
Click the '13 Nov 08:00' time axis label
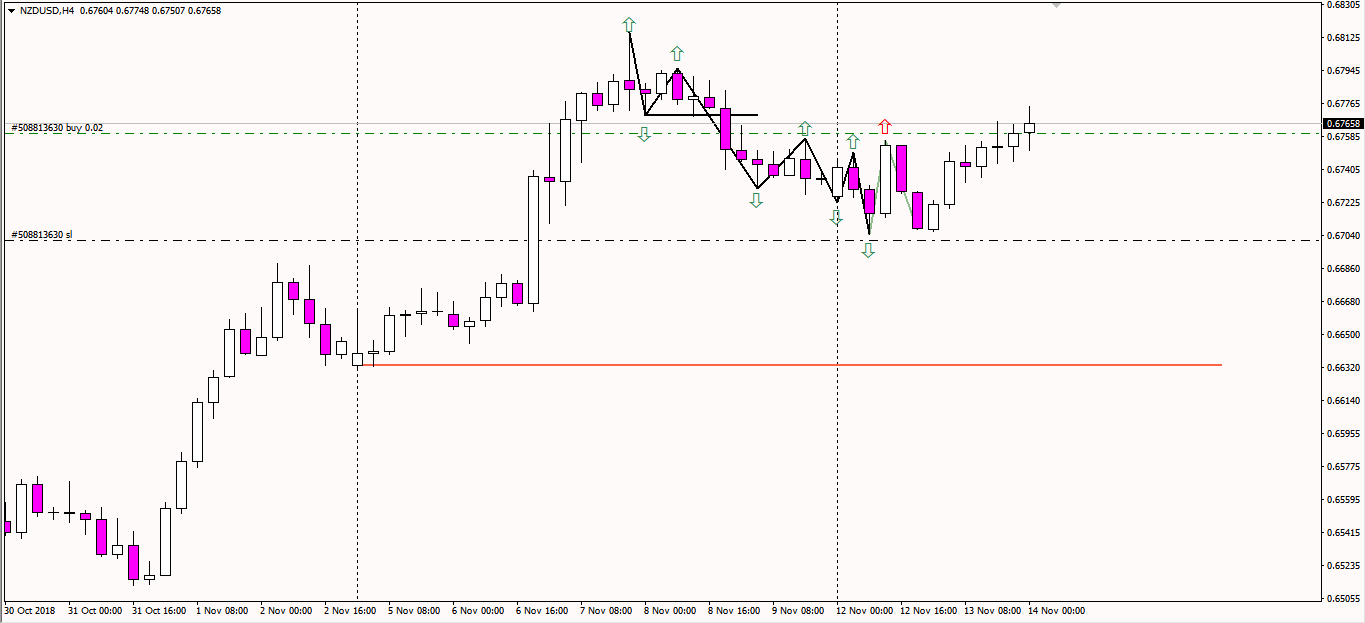tap(992, 611)
